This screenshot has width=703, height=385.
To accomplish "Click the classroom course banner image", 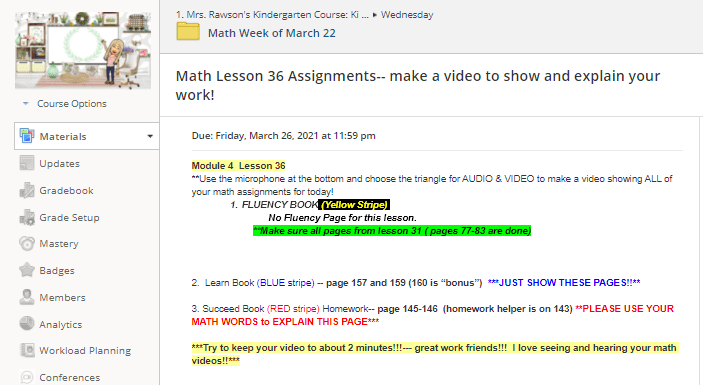I will 83,50.
